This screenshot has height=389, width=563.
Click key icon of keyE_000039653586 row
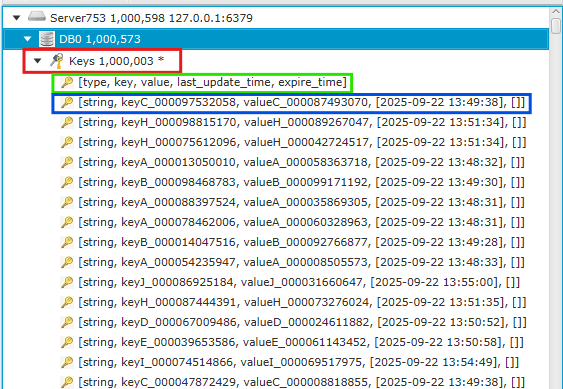click(67, 342)
